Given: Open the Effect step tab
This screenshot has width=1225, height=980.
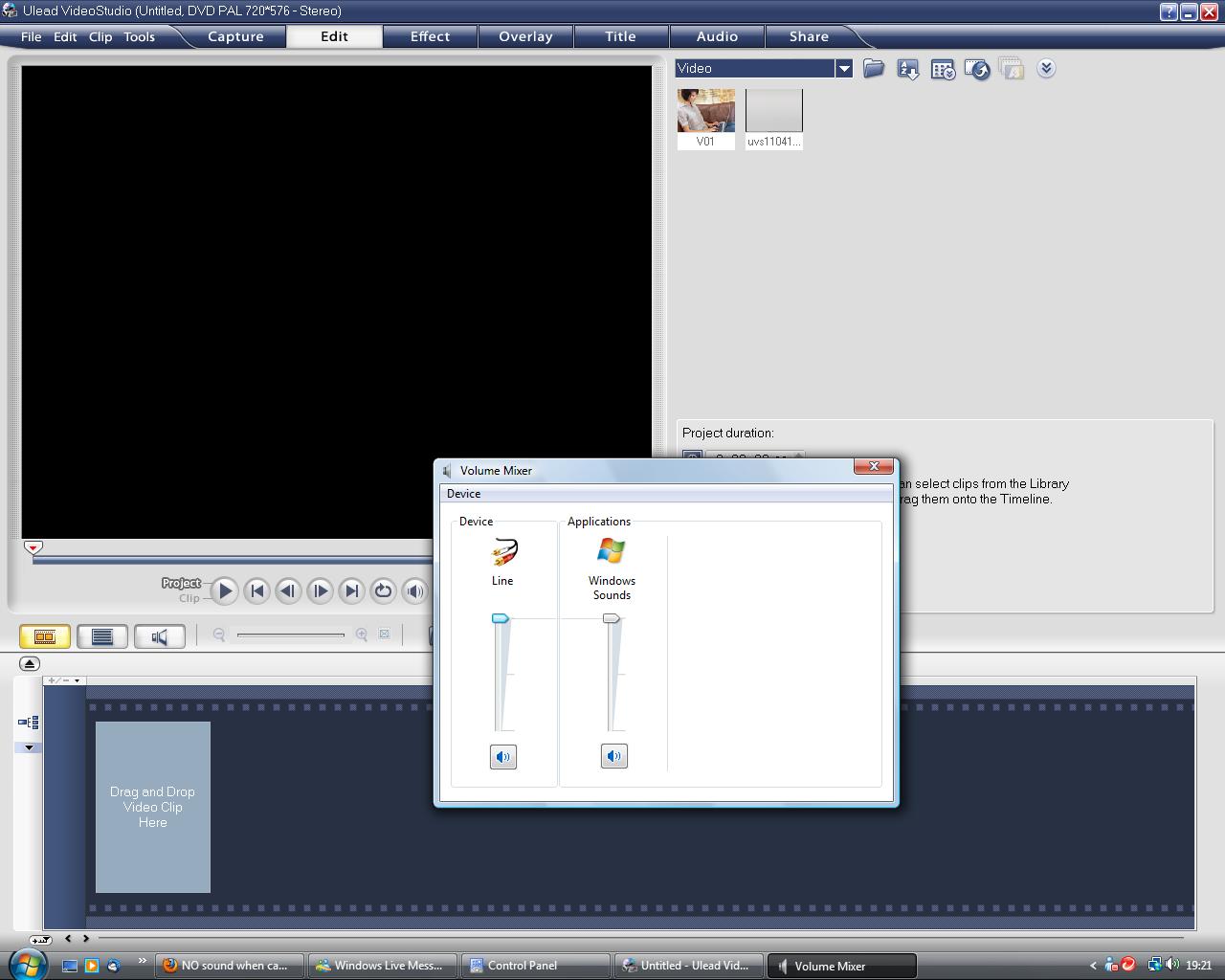Looking at the screenshot, I should [430, 36].
